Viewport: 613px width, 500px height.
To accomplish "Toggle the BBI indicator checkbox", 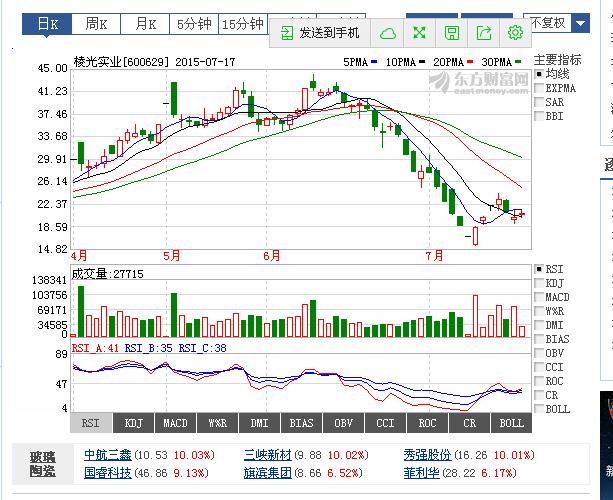I will click(540, 116).
